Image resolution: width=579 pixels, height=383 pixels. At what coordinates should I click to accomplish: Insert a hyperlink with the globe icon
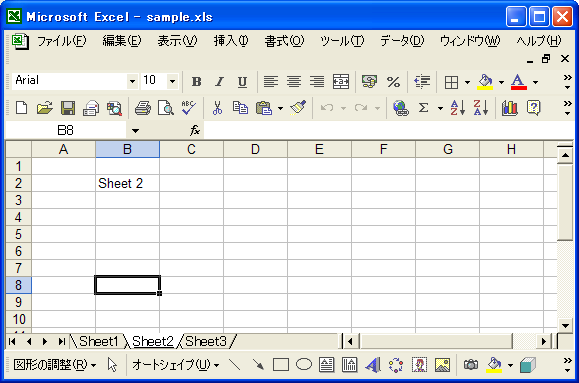pyautogui.click(x=400, y=108)
